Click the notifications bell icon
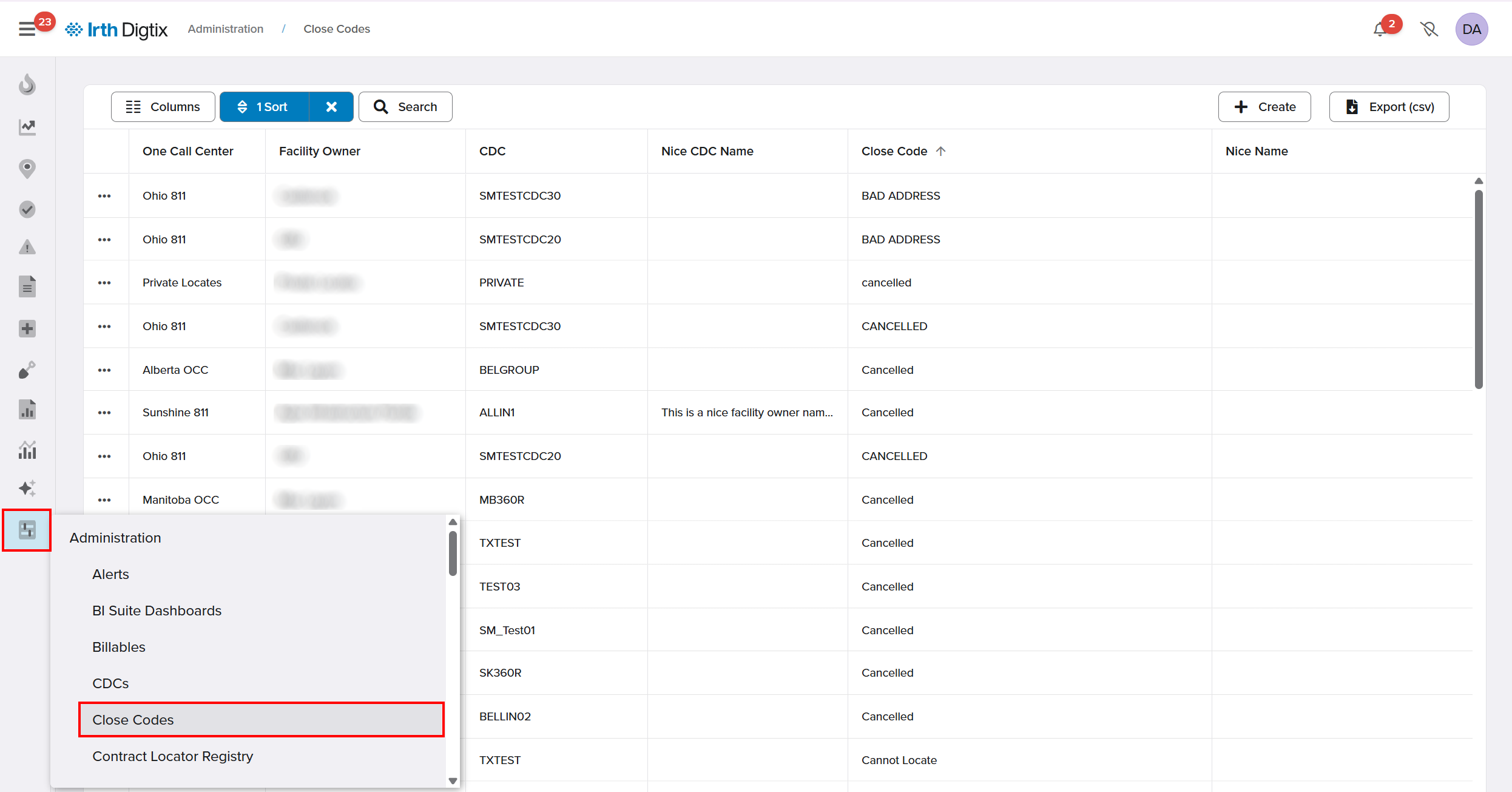This screenshot has height=792, width=1512. click(x=1380, y=29)
